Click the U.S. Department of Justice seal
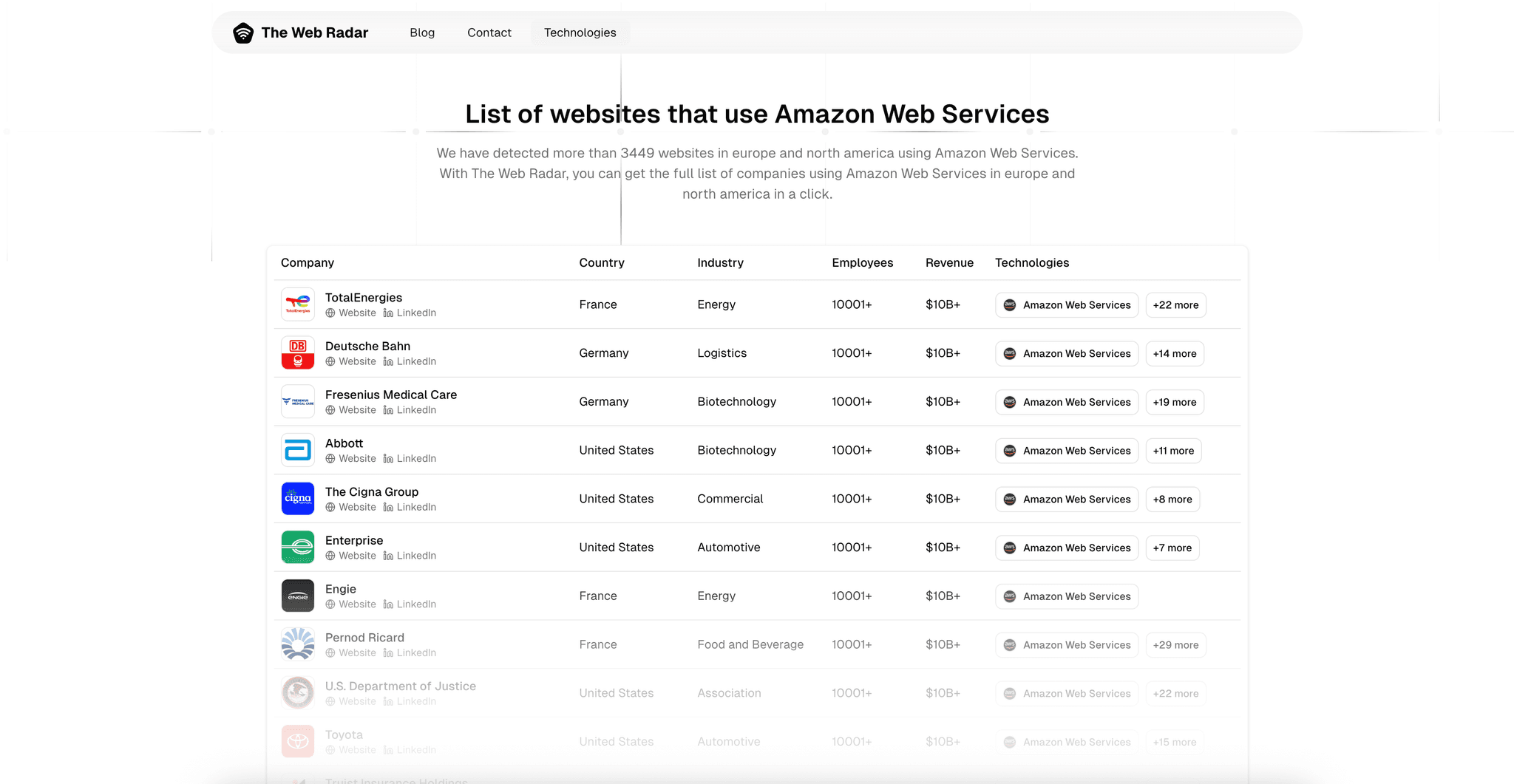The image size is (1514, 784). pos(298,693)
